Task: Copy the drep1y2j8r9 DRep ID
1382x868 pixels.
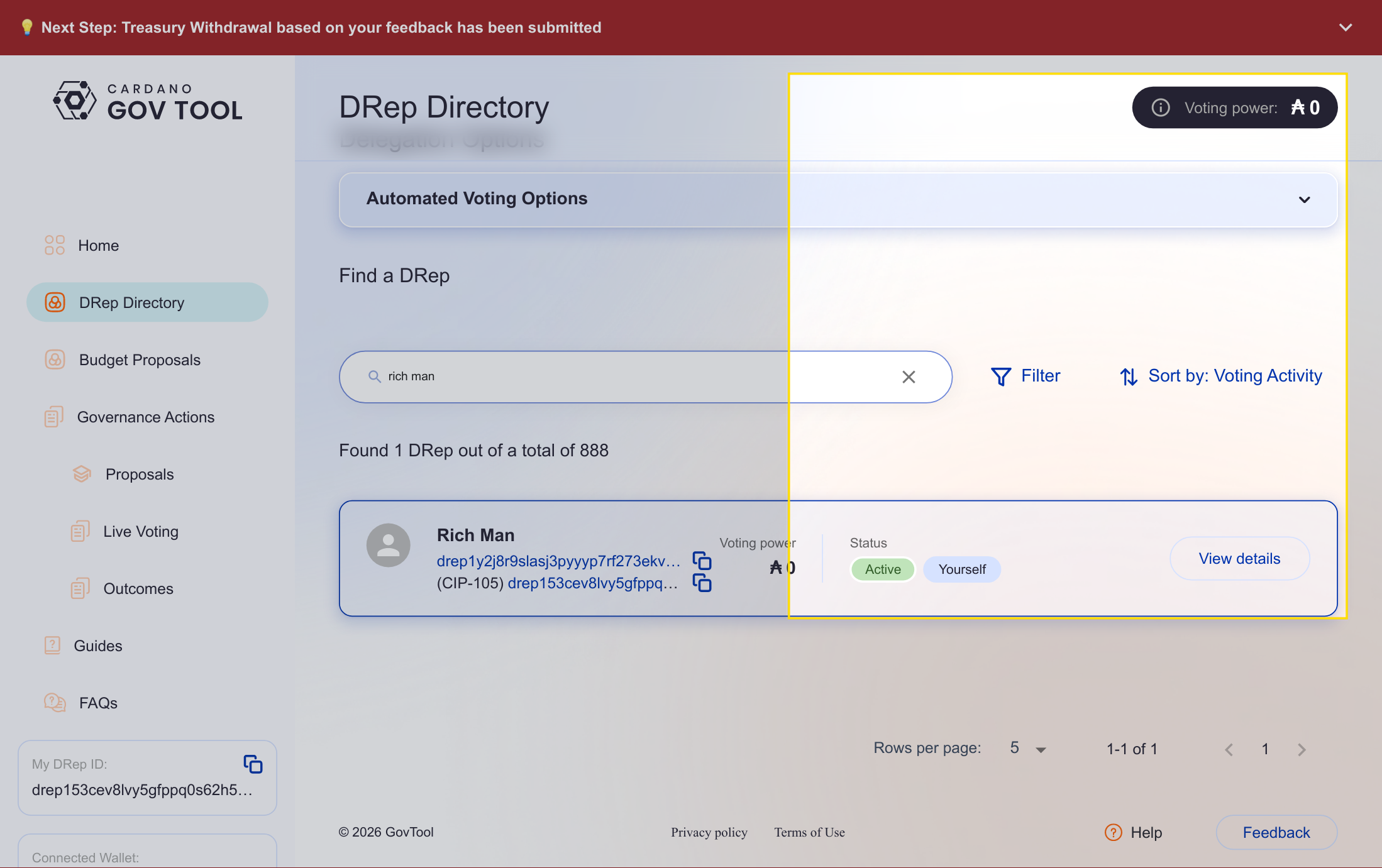Action: pyautogui.click(x=702, y=560)
